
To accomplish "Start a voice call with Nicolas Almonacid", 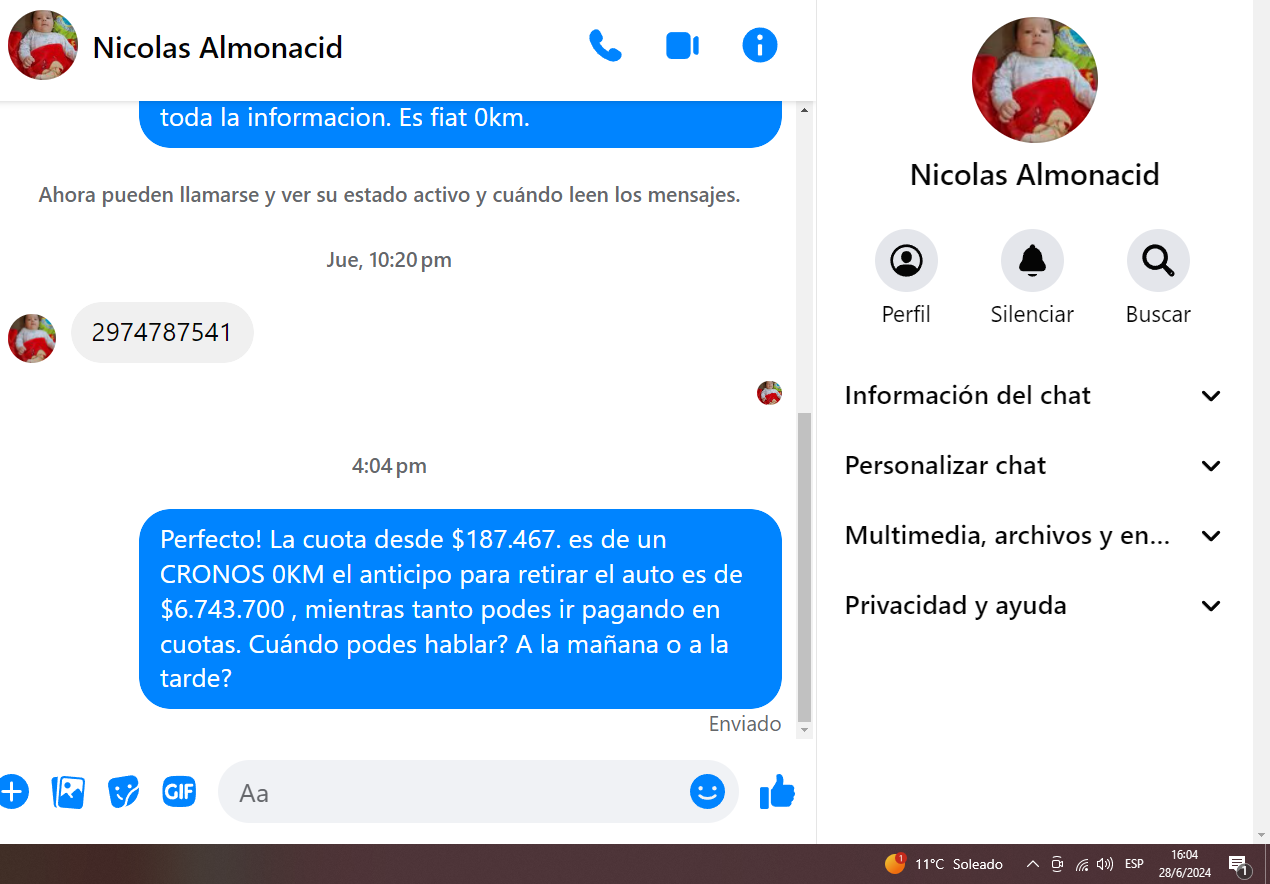I will [605, 46].
